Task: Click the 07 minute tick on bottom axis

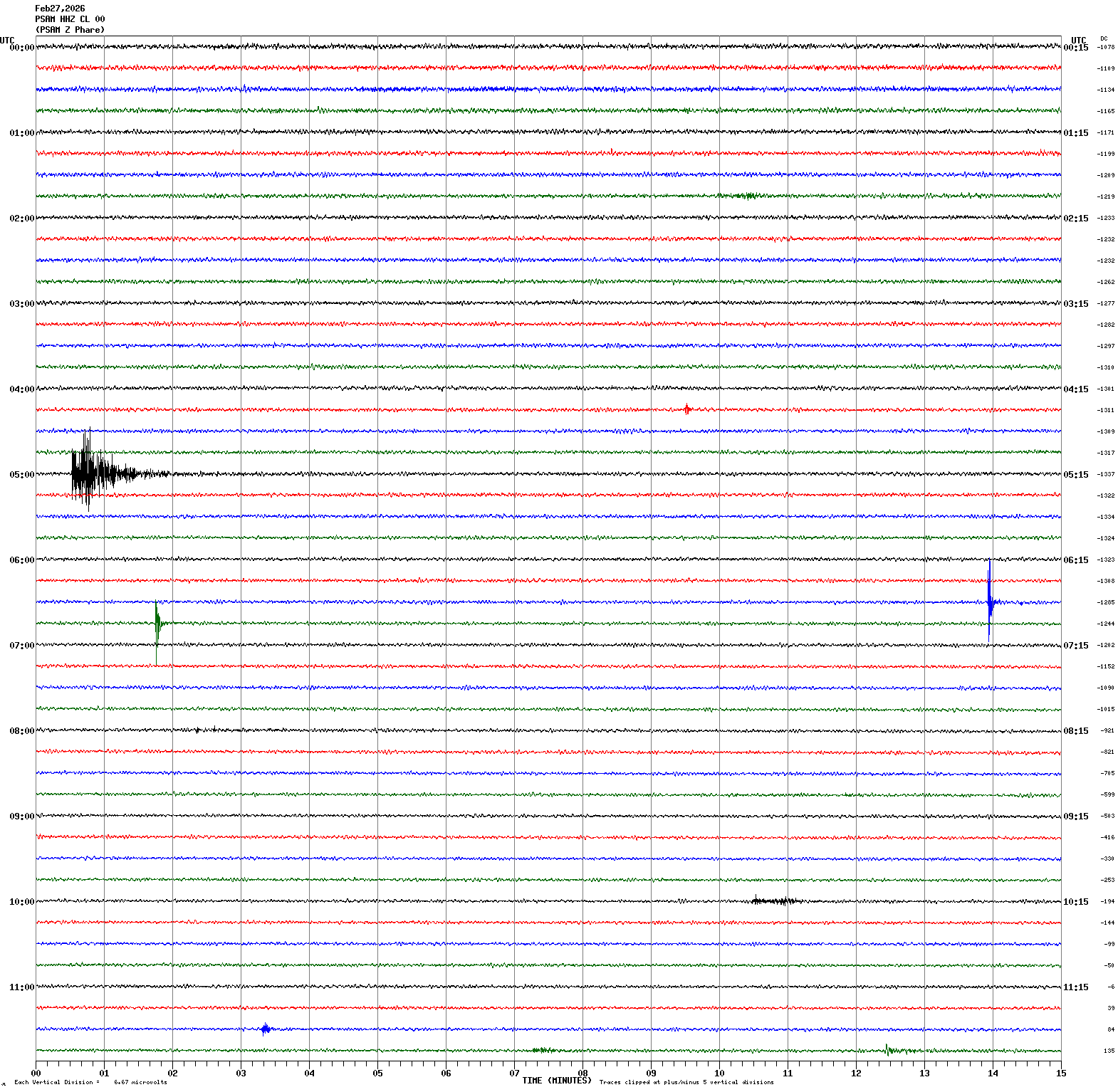Action: (x=514, y=1073)
